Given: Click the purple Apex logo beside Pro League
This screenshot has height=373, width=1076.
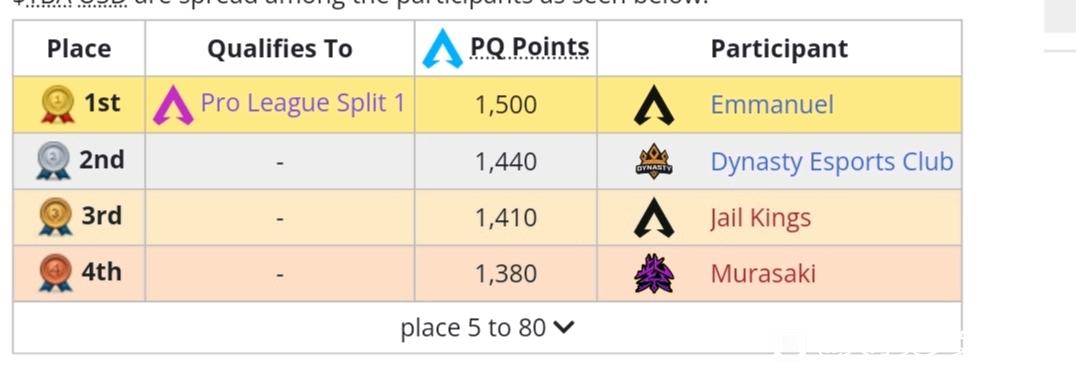Looking at the screenshot, I should 173,104.
